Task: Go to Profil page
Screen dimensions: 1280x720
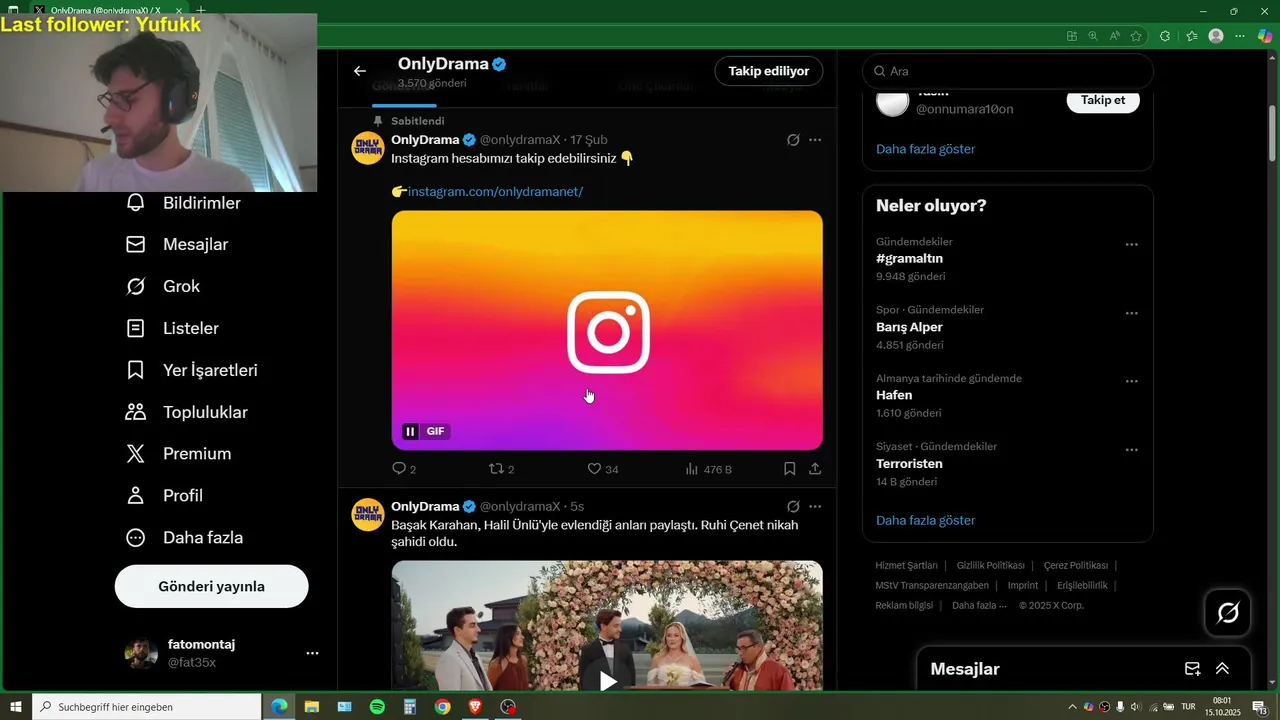Action: click(x=165, y=496)
